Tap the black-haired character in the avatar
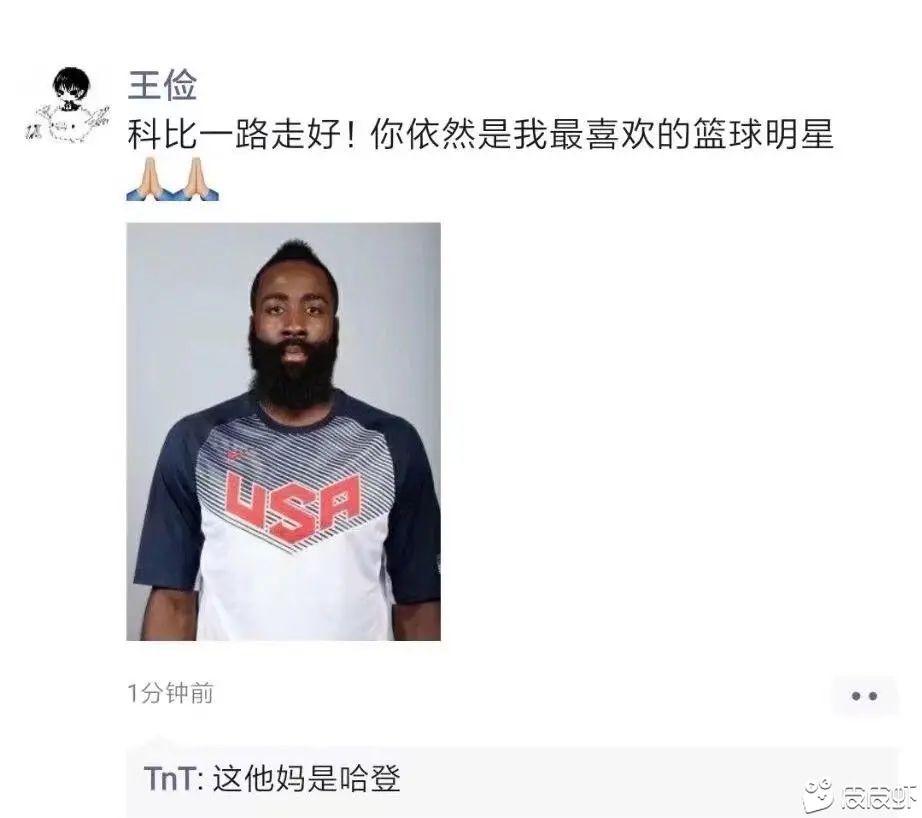922x818 pixels. pos(71,88)
